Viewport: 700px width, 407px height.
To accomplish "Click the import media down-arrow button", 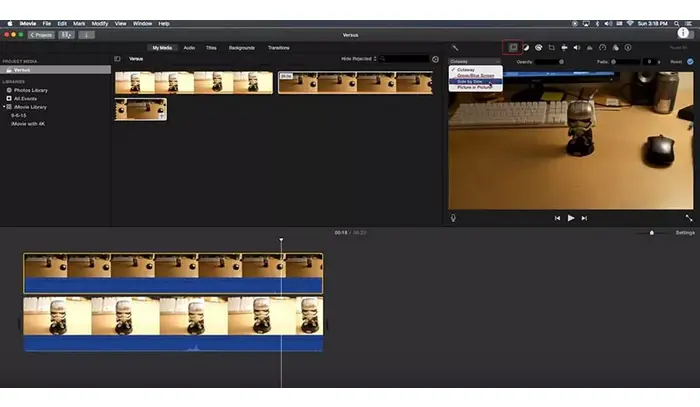I will (x=86, y=35).
